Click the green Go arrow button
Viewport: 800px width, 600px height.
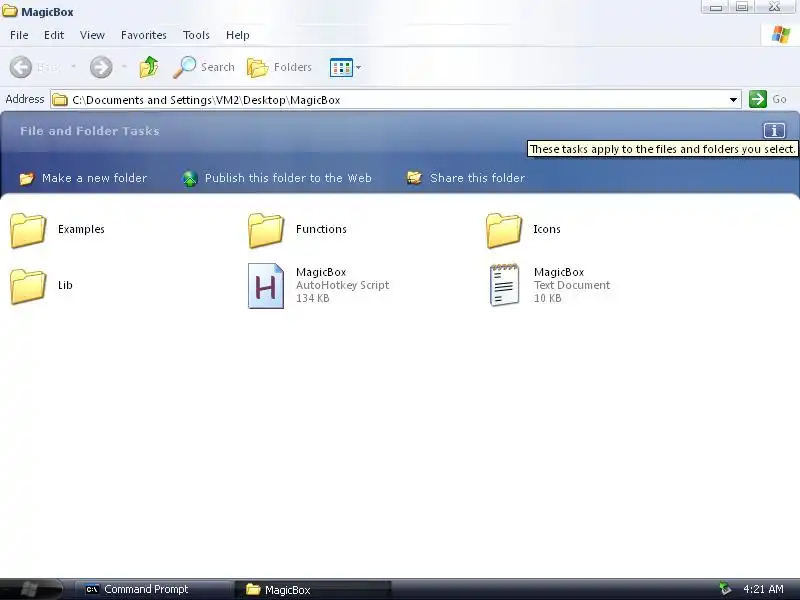(x=758, y=99)
